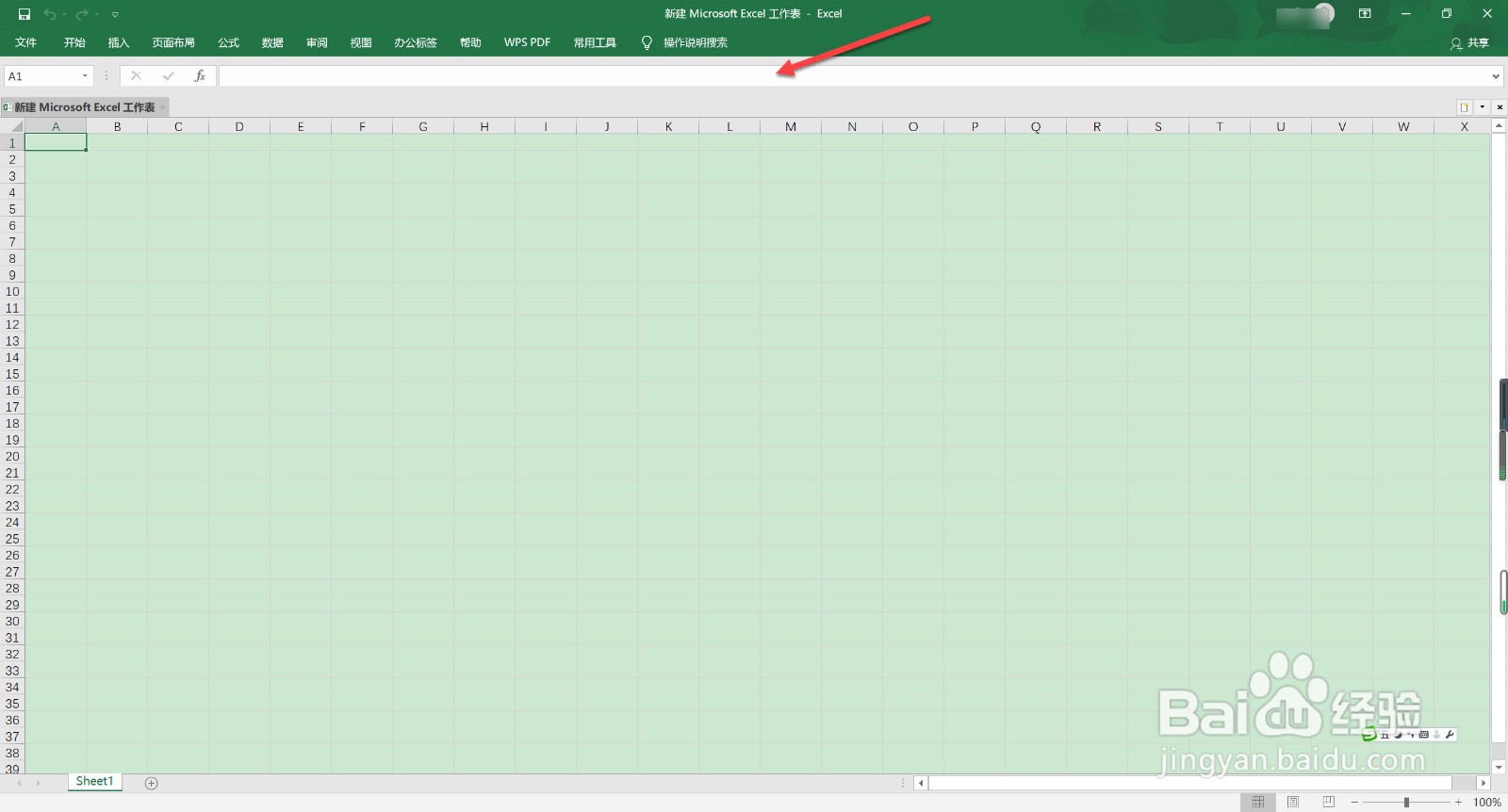Click the input method wrench settings icon
Viewport: 1508px width, 812px height.
(1450, 735)
